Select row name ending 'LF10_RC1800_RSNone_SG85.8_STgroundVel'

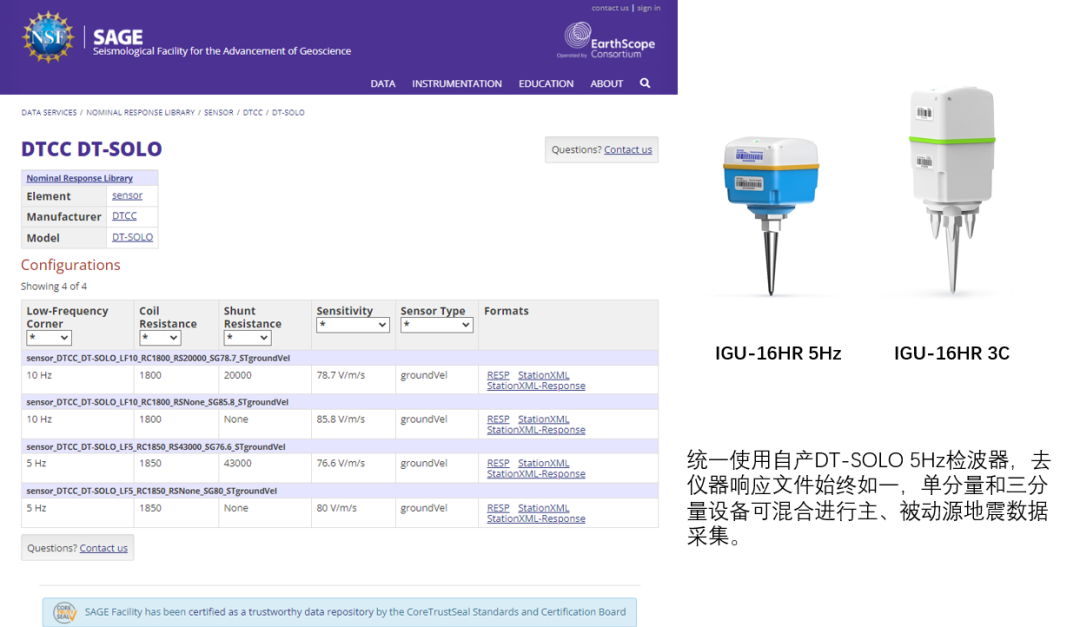point(157,402)
